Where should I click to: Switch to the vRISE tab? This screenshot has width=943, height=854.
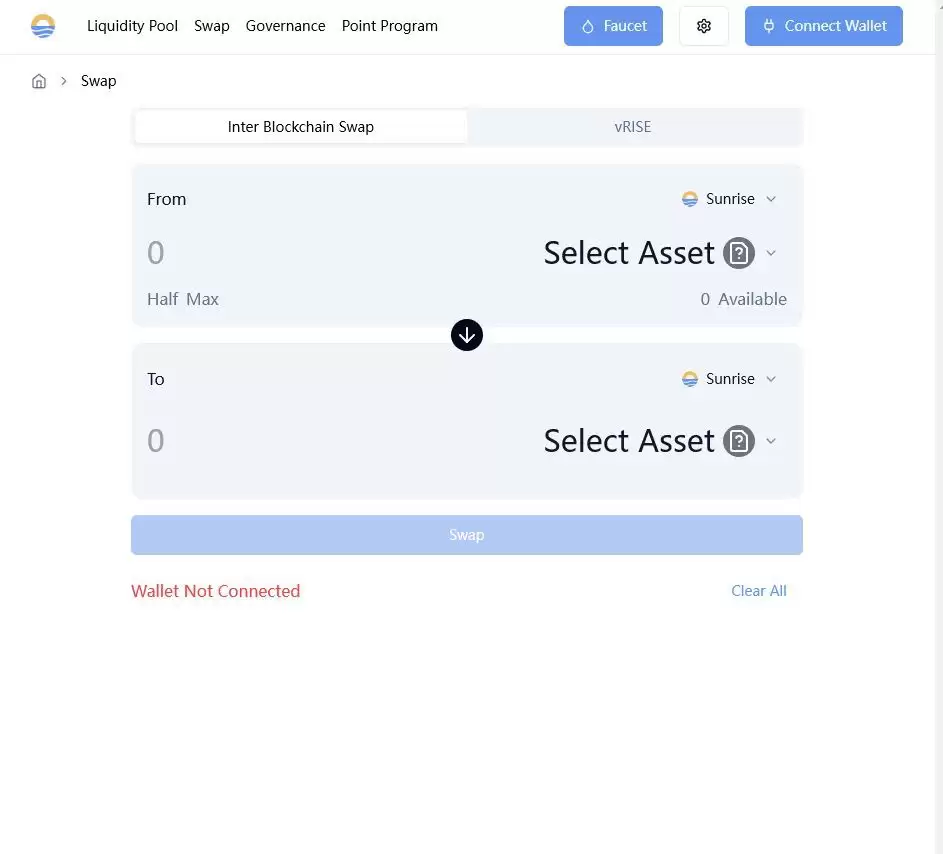coord(633,127)
